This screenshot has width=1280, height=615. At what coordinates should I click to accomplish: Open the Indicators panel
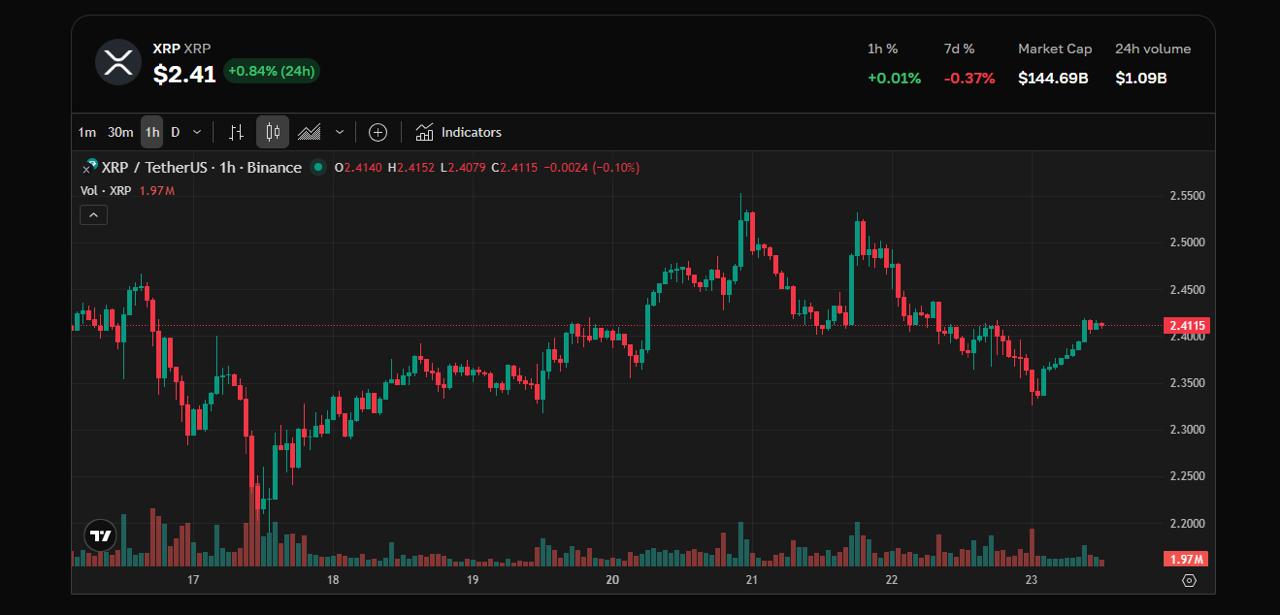coord(459,132)
